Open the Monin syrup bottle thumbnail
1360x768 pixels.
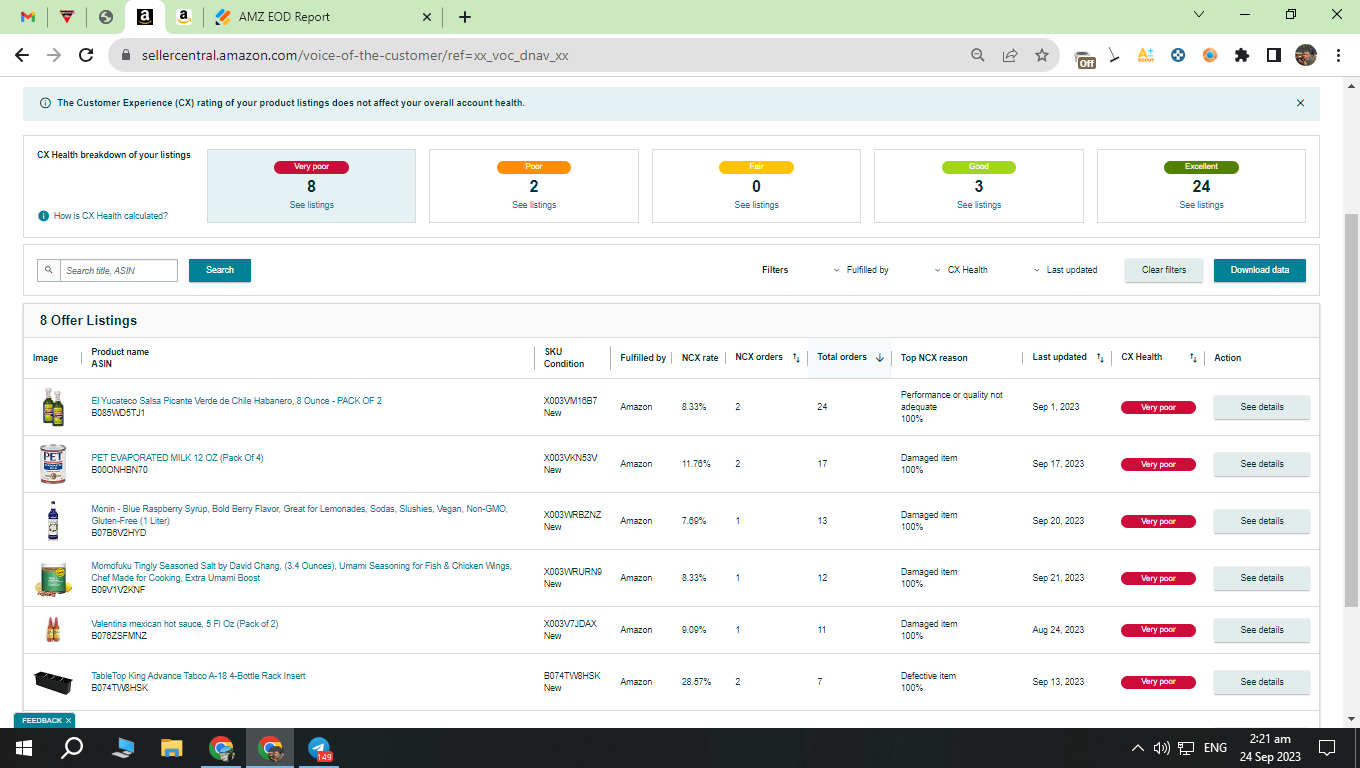pos(52,521)
